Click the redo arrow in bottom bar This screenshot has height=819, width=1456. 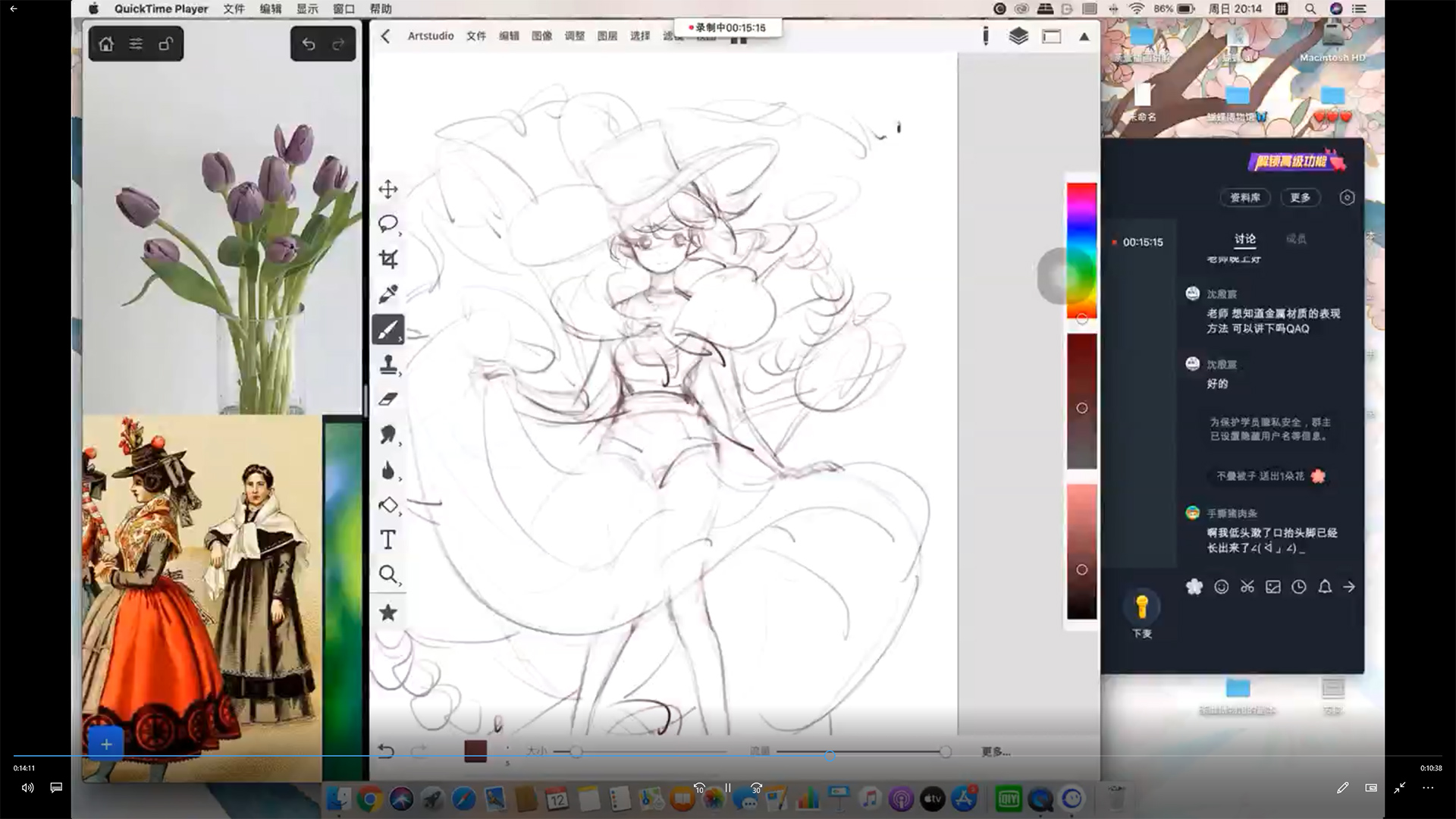(x=419, y=751)
